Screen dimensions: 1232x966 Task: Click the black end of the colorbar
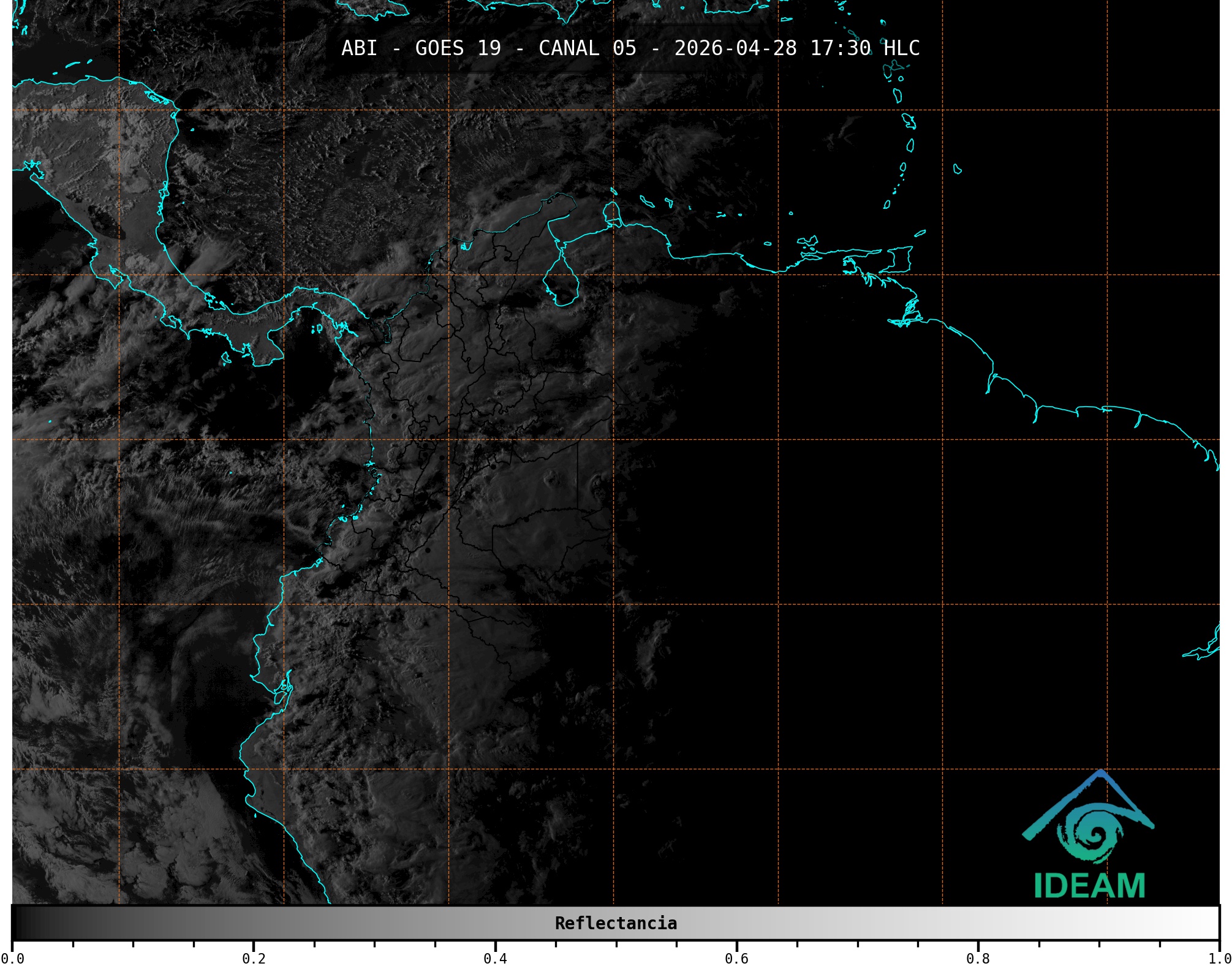(18, 923)
